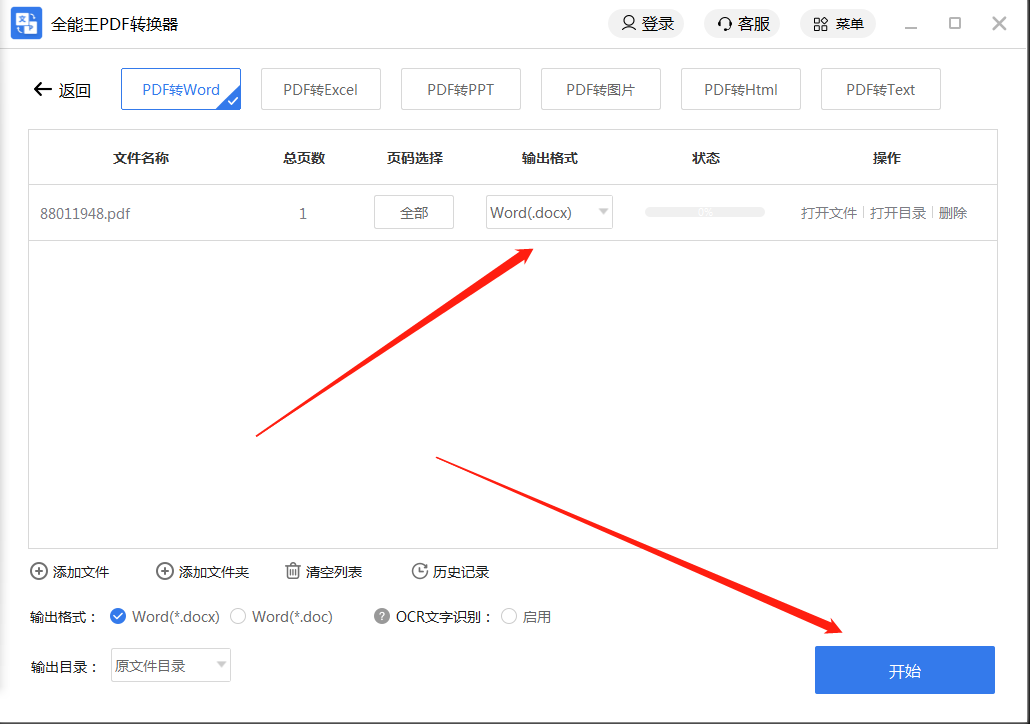Expand the Word(.docx) format dropdown in row
The width and height of the screenshot is (1030, 724).
[x=603, y=212]
